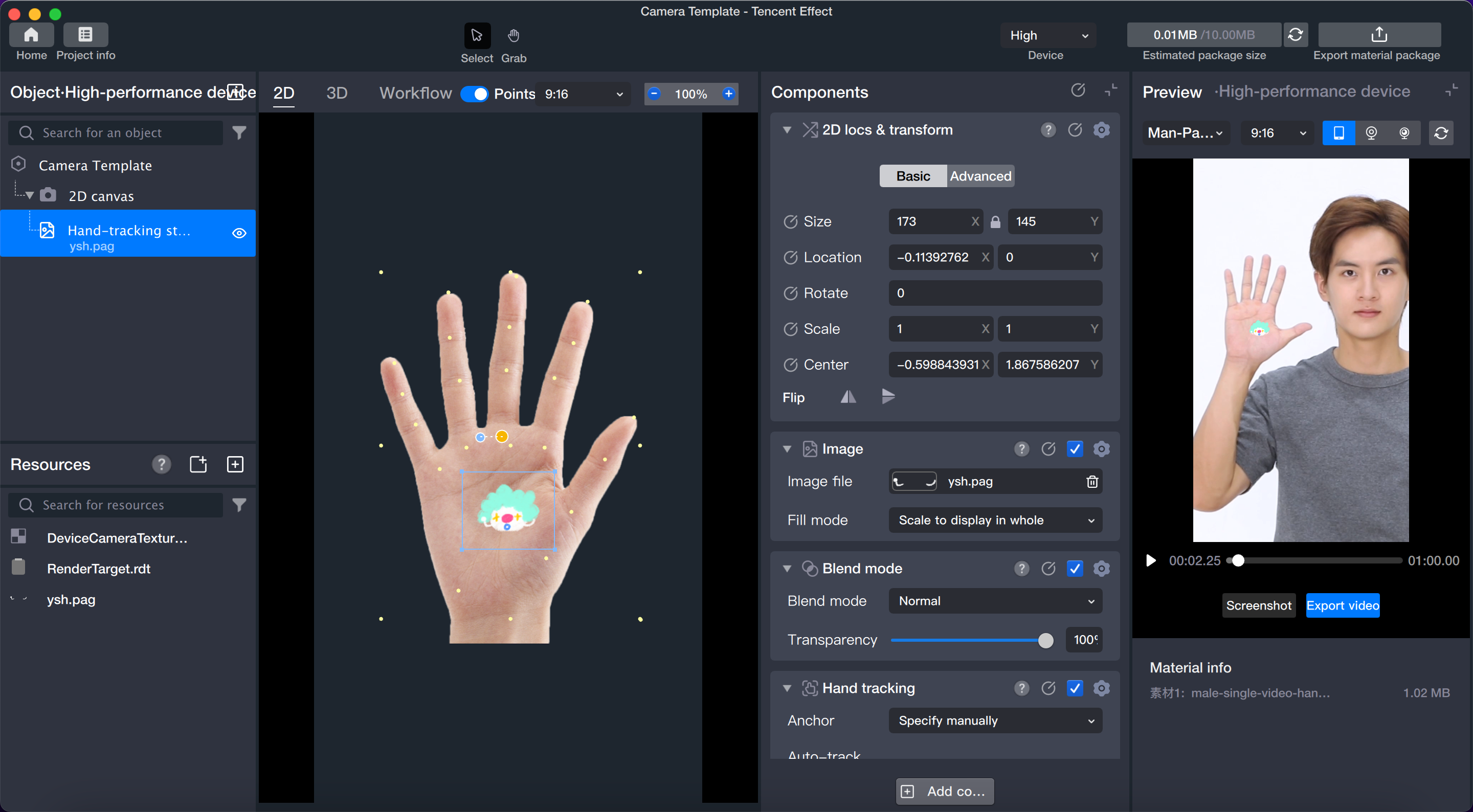Select the Grab hand tool
The image size is (1473, 812).
click(513, 35)
